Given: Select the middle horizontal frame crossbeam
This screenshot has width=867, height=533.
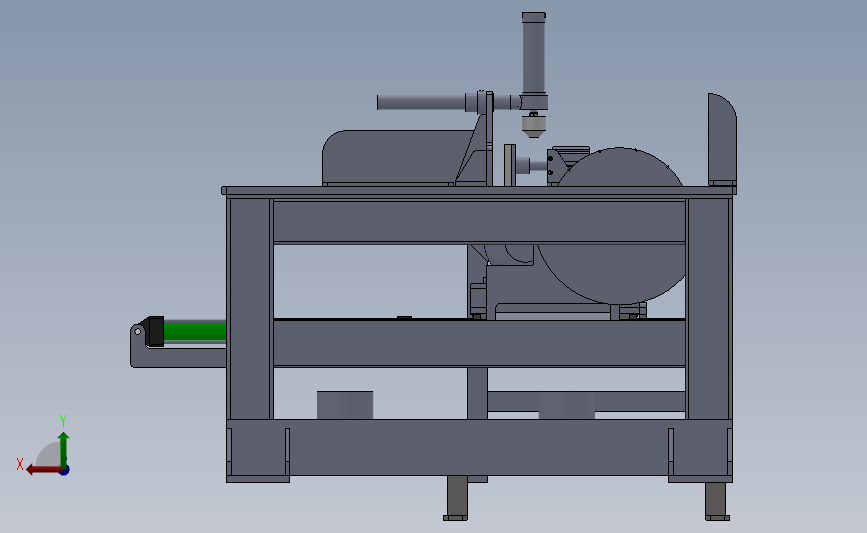Looking at the screenshot, I should 479,343.
